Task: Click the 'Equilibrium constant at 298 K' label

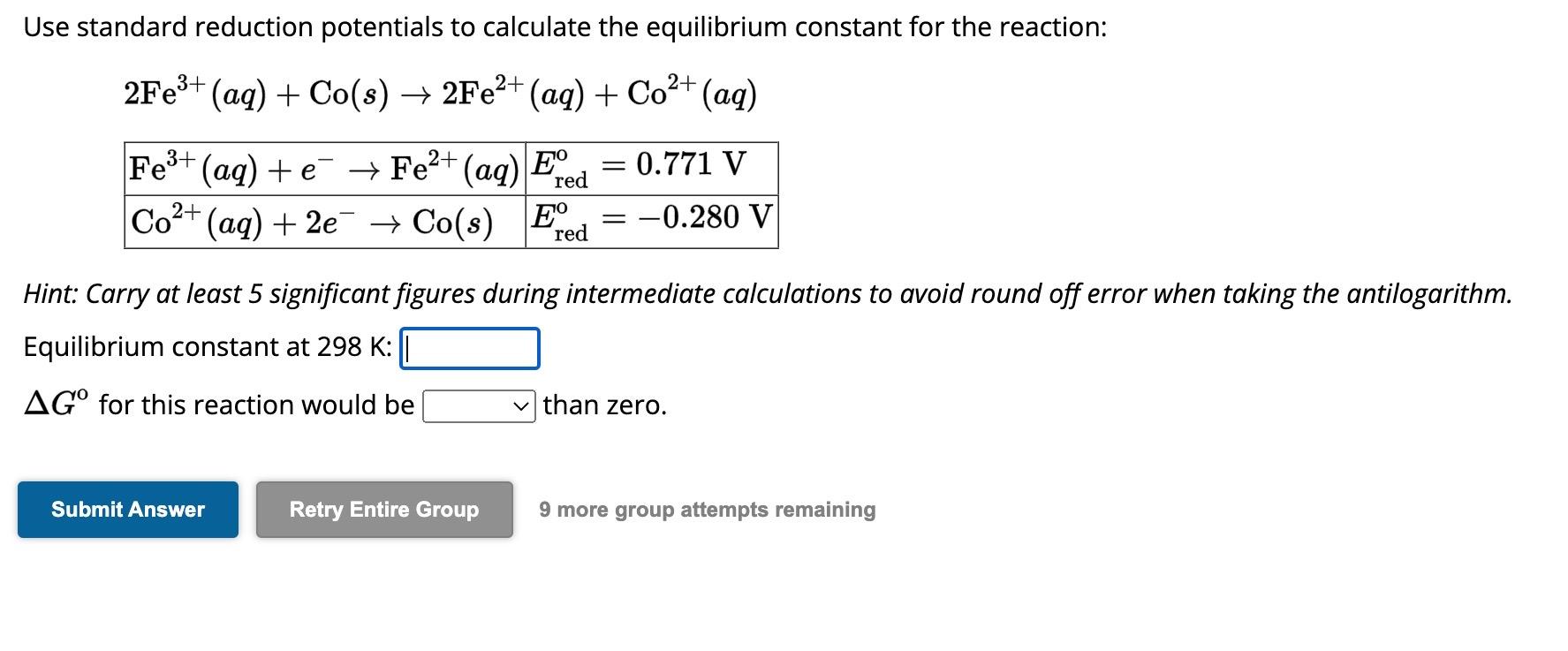Action: point(208,347)
